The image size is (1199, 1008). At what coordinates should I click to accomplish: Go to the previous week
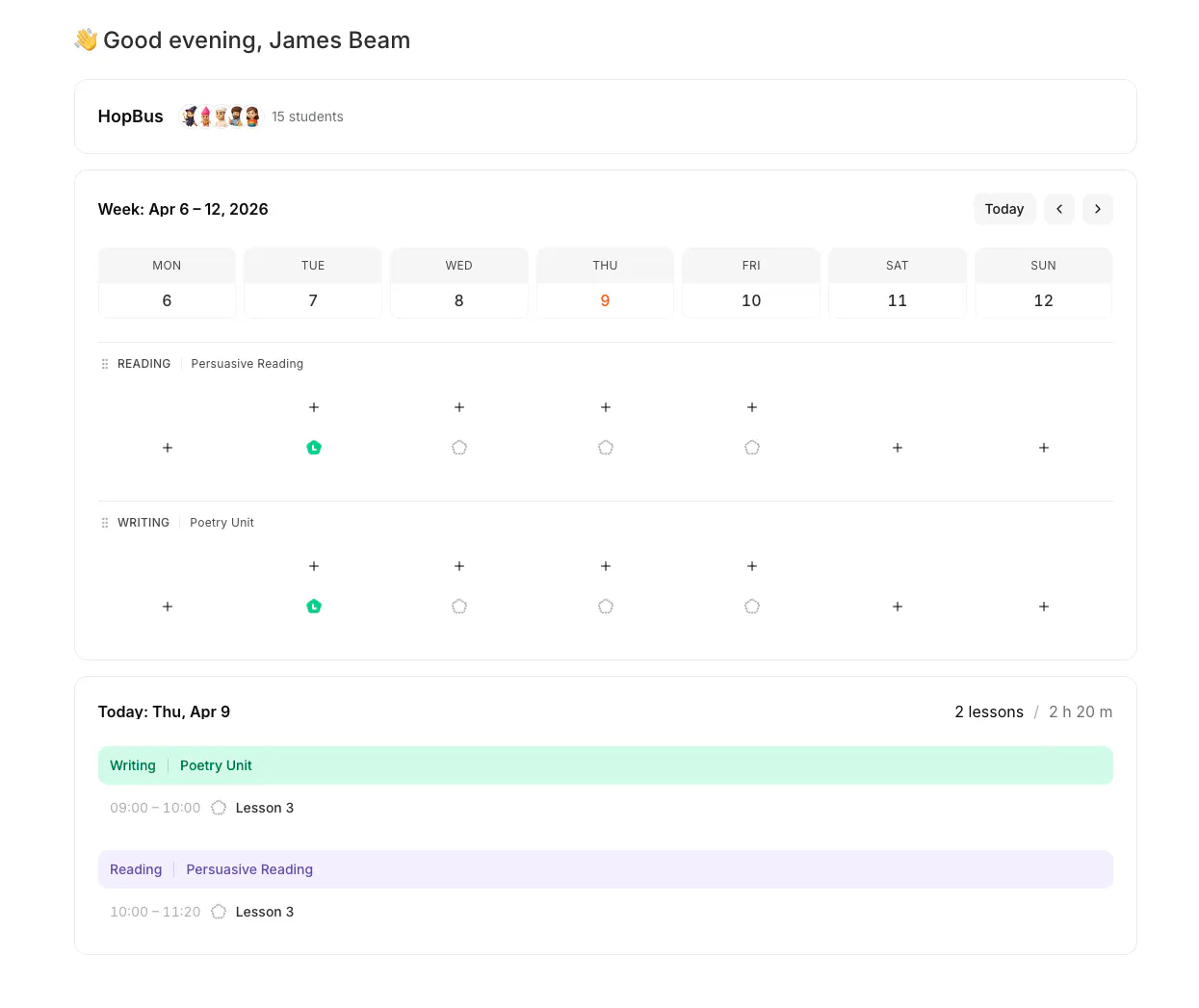(1059, 209)
